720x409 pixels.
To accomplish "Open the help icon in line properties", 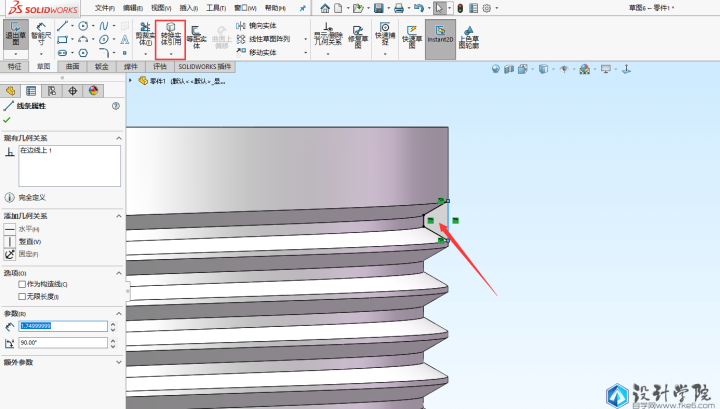I will (116, 105).
